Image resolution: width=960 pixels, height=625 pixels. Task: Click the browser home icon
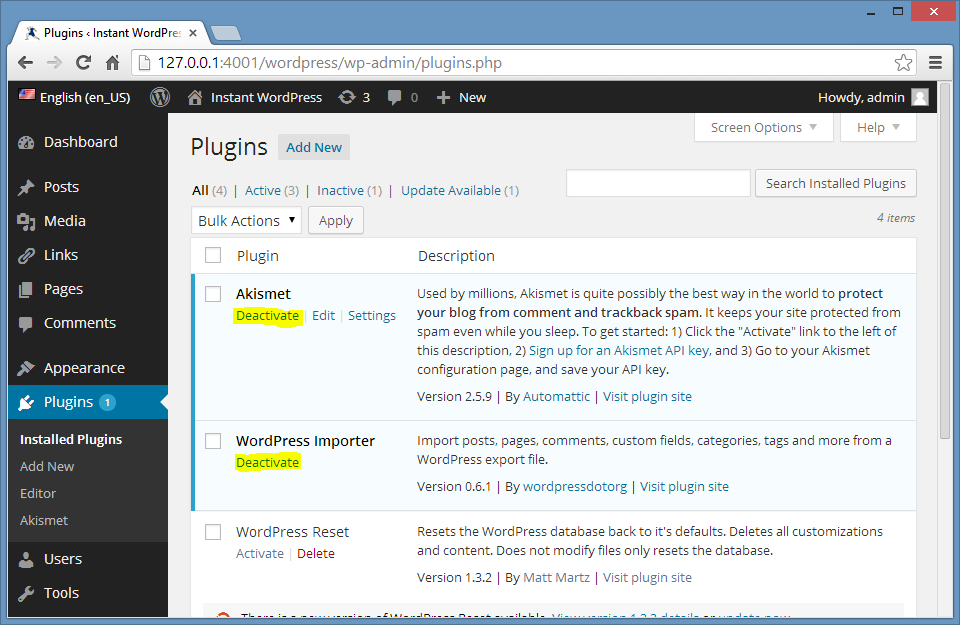pyautogui.click(x=113, y=62)
